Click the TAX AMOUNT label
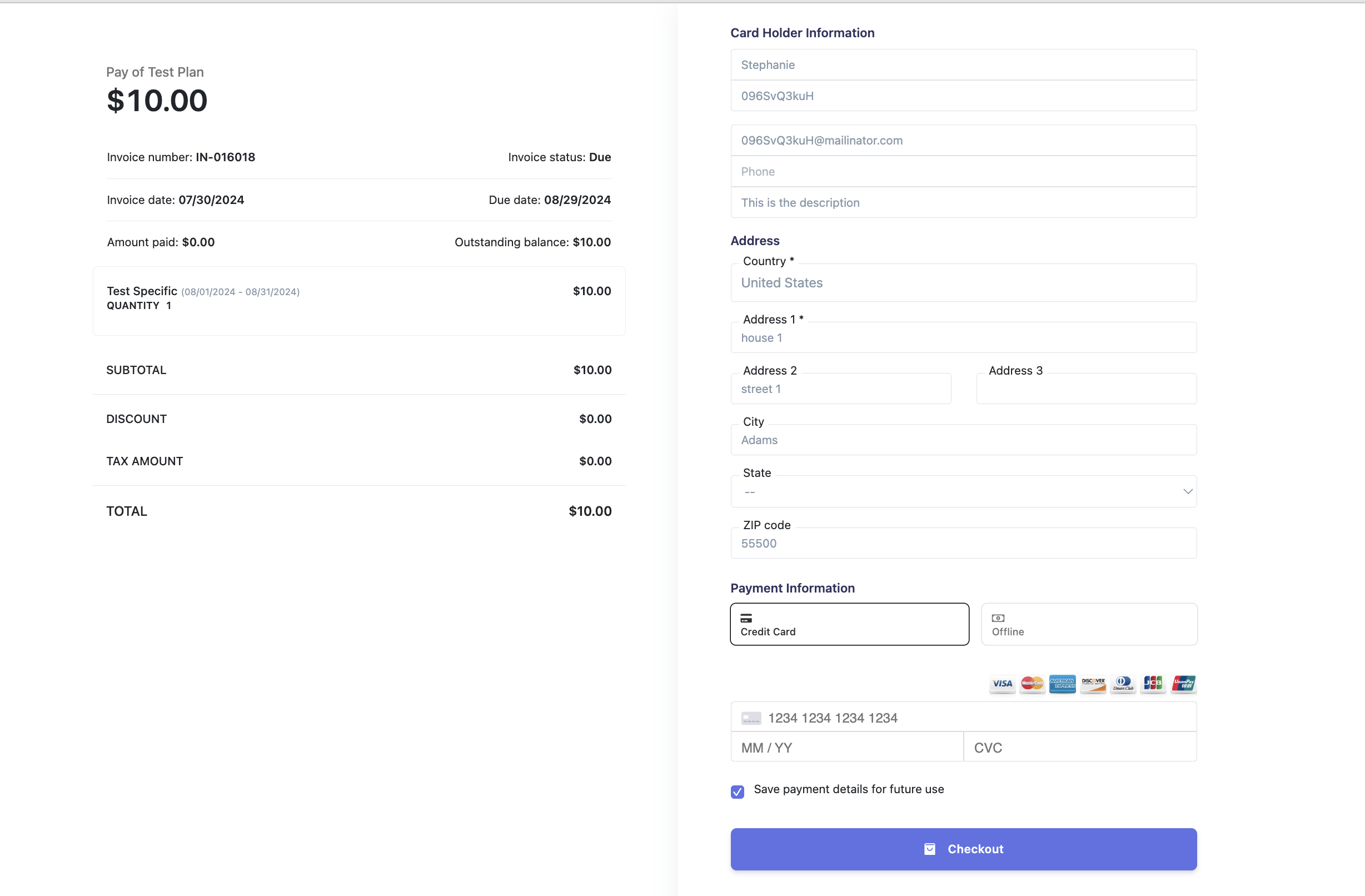The width and height of the screenshot is (1365, 896). [x=145, y=461]
